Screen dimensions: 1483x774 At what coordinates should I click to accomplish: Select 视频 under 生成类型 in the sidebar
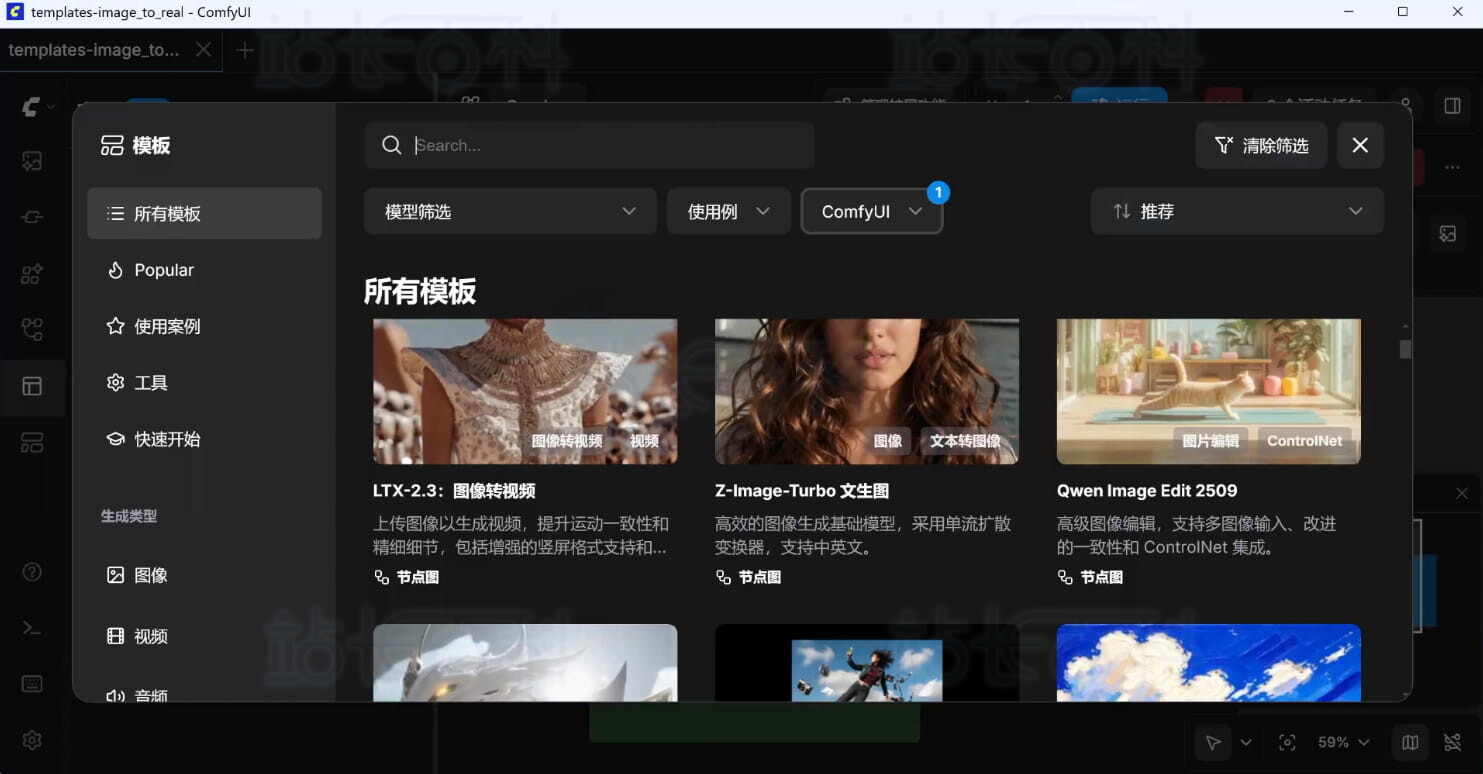pyautogui.click(x=204, y=637)
